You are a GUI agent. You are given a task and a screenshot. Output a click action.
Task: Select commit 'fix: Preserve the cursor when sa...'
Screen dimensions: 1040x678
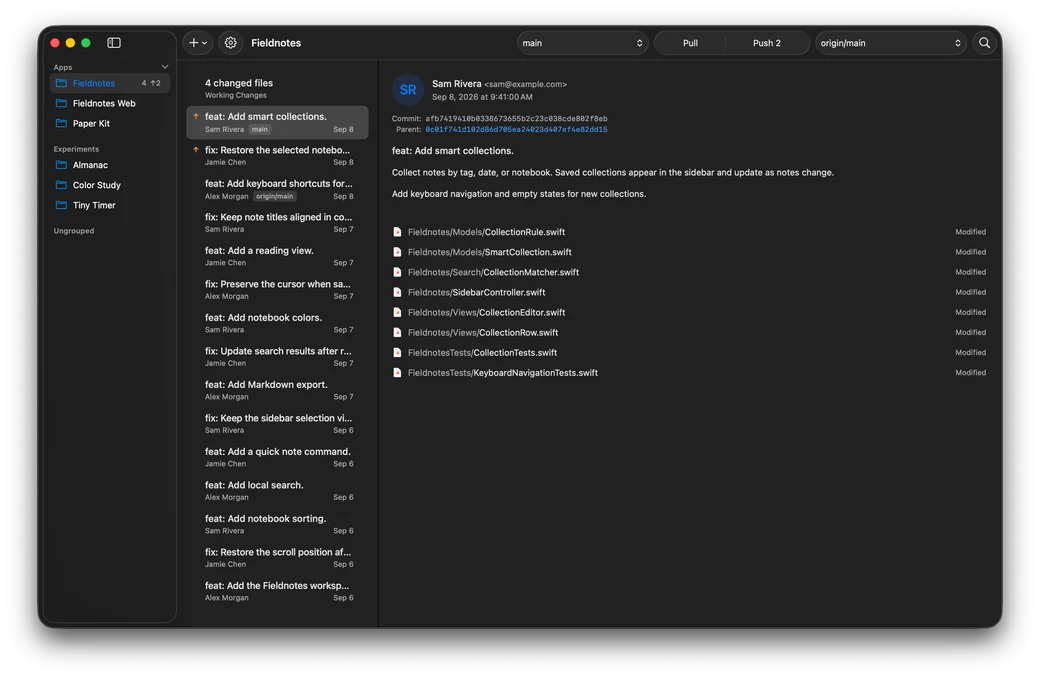pyautogui.click(x=277, y=290)
